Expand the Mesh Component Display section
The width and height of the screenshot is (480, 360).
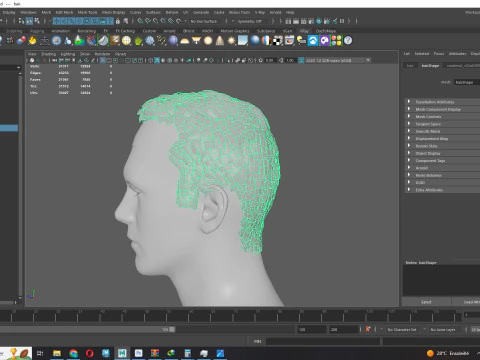[442, 109]
